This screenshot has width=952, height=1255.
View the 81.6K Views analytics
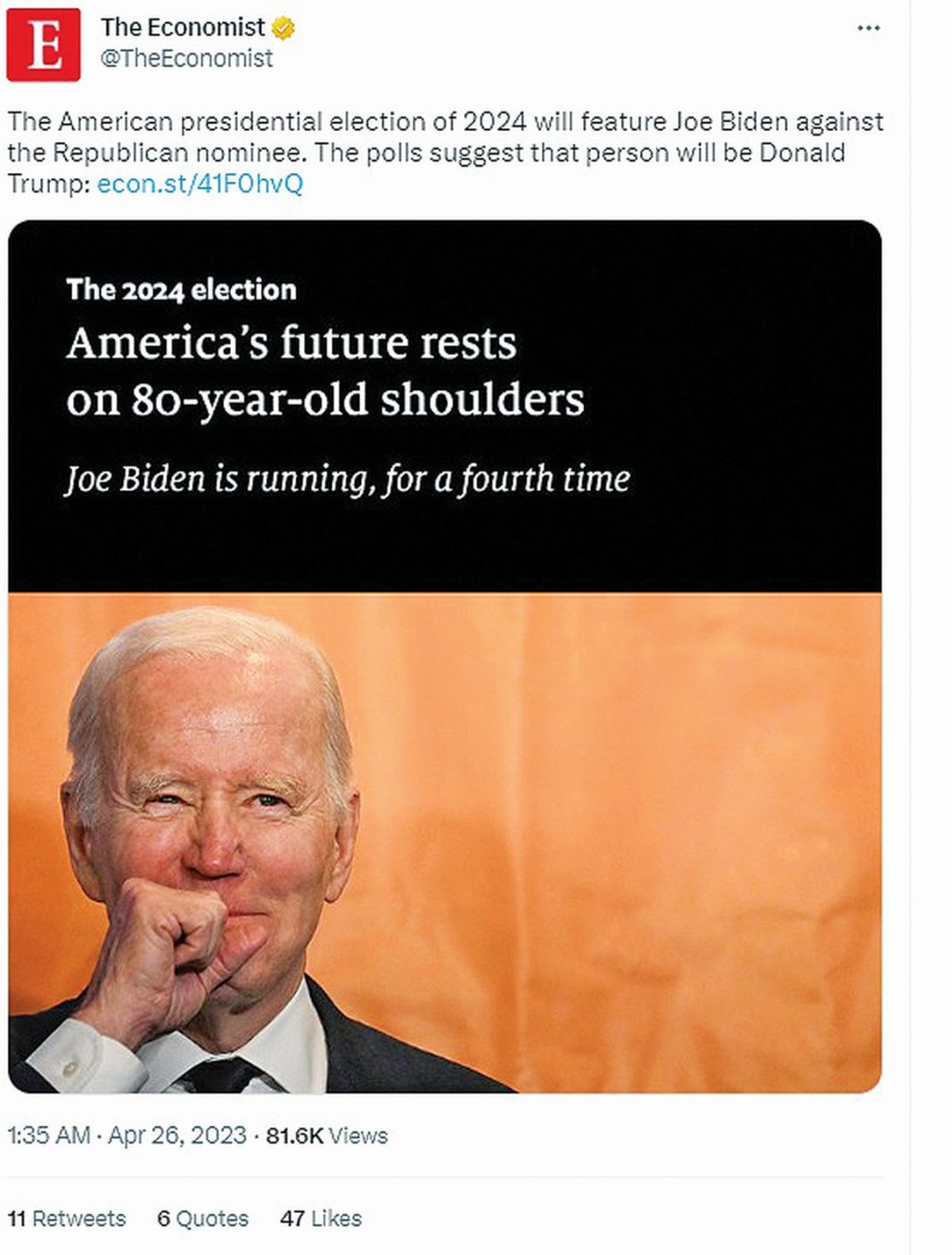[x=326, y=1136]
